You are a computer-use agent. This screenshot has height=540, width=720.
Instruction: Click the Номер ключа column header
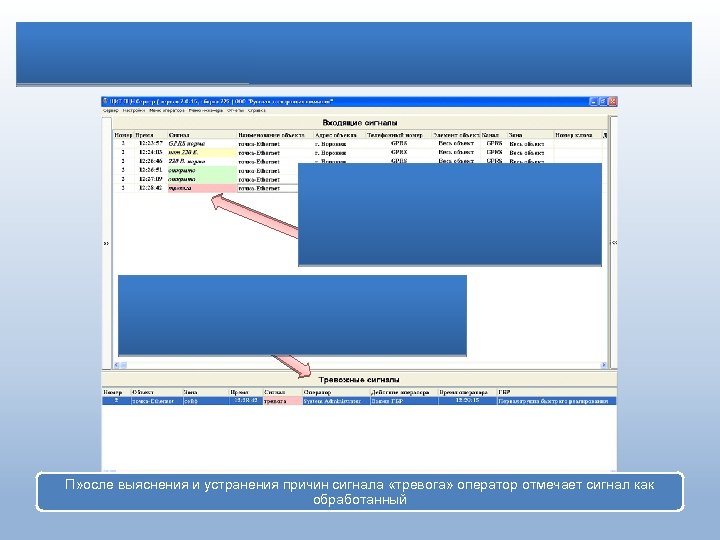pos(578,135)
